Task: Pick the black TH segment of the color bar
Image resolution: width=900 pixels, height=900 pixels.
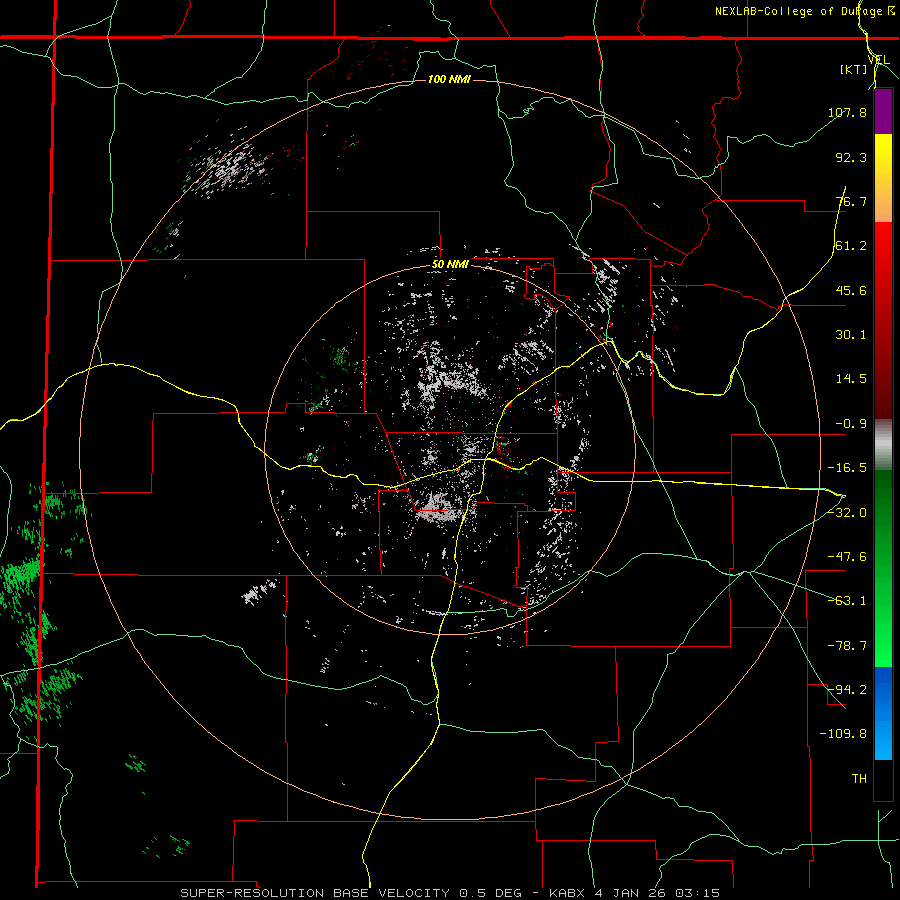Action: 883,779
